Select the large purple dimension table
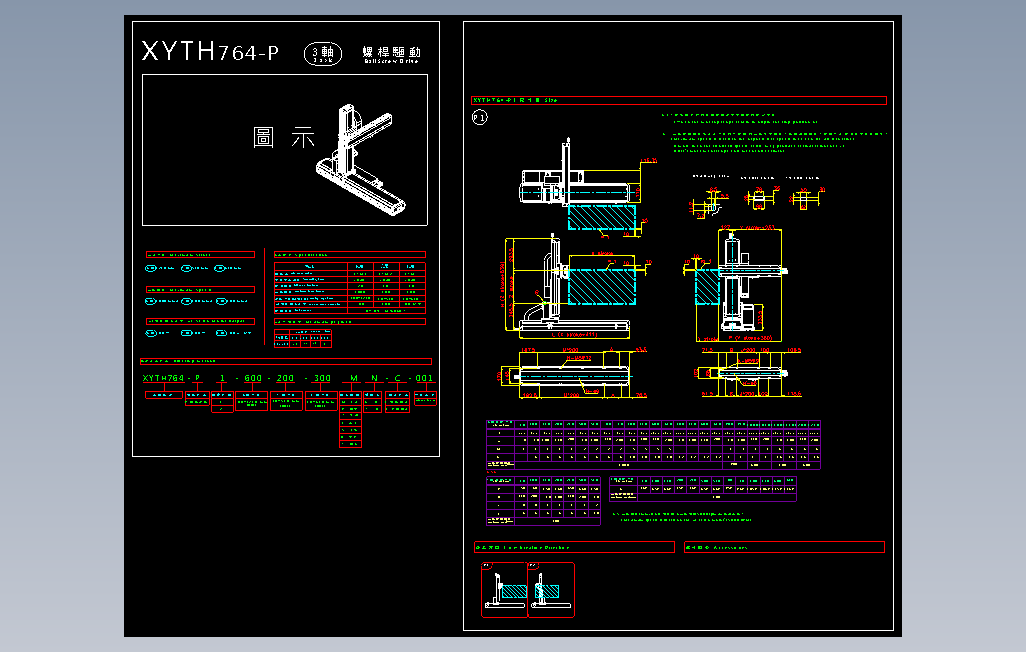 [653, 444]
